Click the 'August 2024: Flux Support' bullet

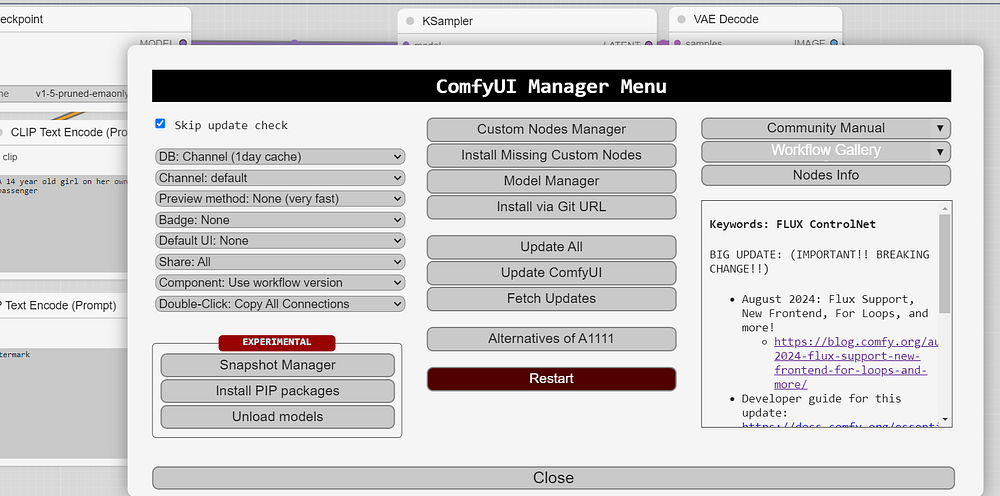coord(835,313)
